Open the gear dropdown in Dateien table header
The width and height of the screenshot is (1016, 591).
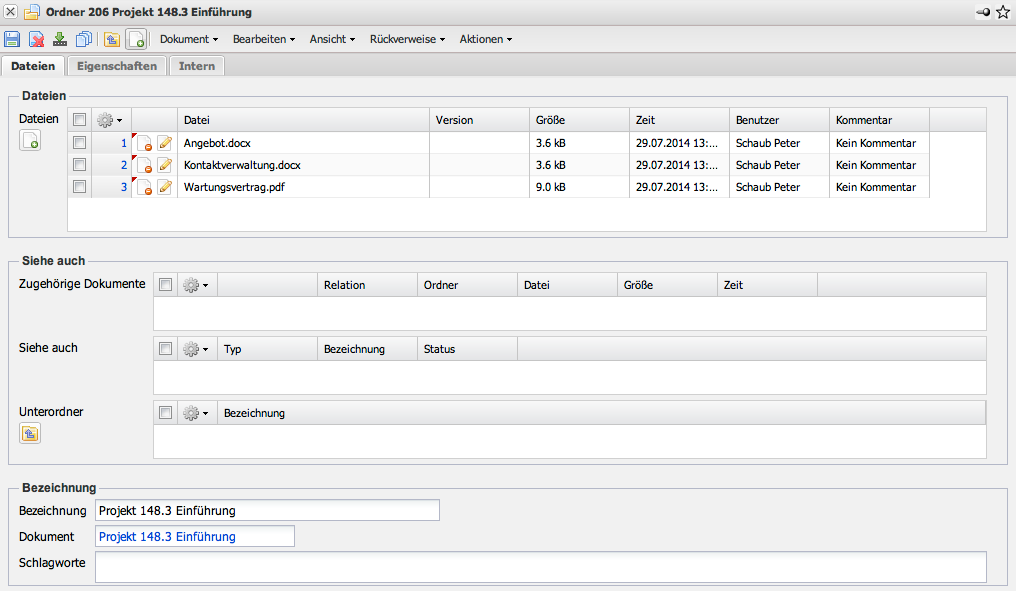[110, 120]
